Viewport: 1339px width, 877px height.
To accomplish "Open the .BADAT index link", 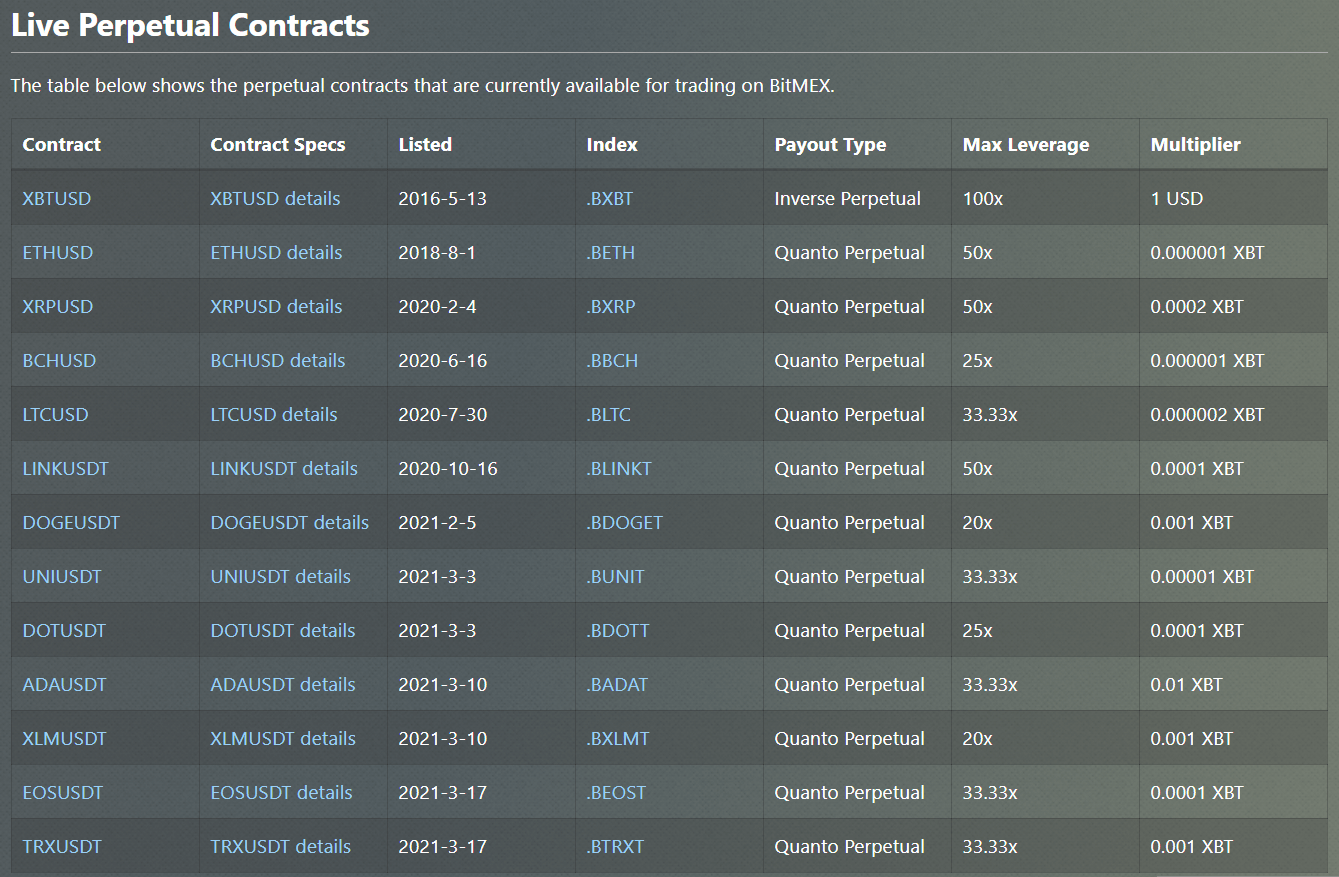I will pyautogui.click(x=617, y=684).
